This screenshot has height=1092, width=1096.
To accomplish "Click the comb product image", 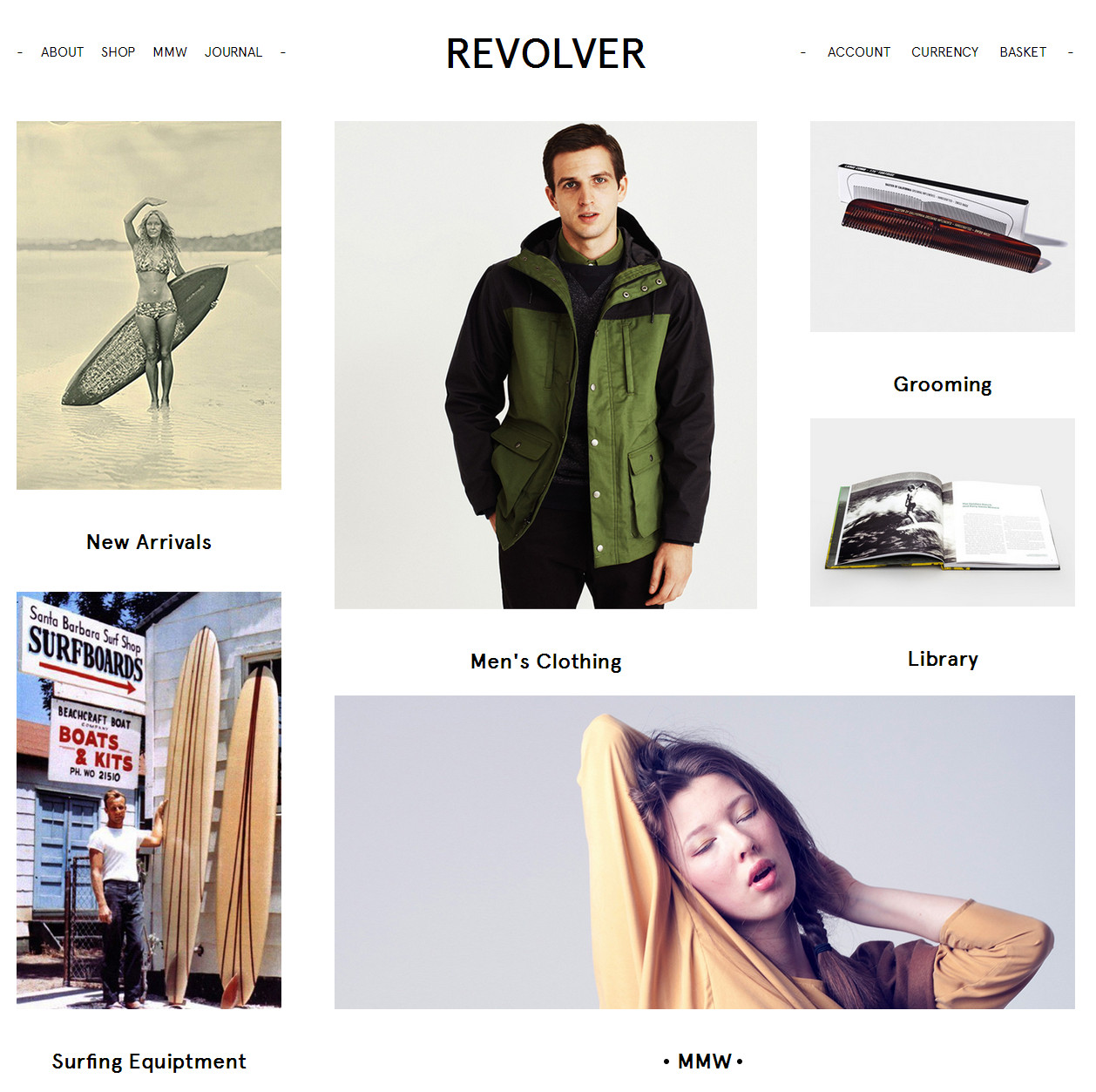I will [x=942, y=227].
